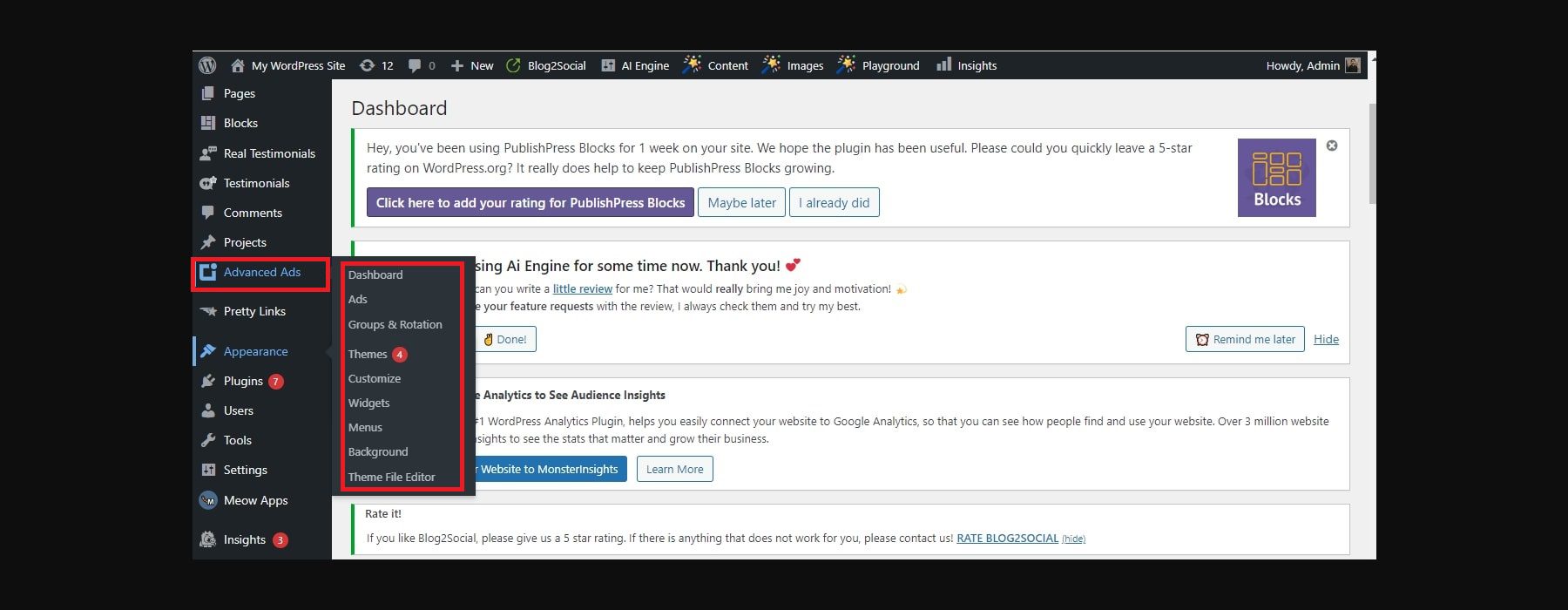Viewport: 1568px width, 610px height.
Task: Click the Website to MonsterInsights button
Action: pyautogui.click(x=551, y=469)
